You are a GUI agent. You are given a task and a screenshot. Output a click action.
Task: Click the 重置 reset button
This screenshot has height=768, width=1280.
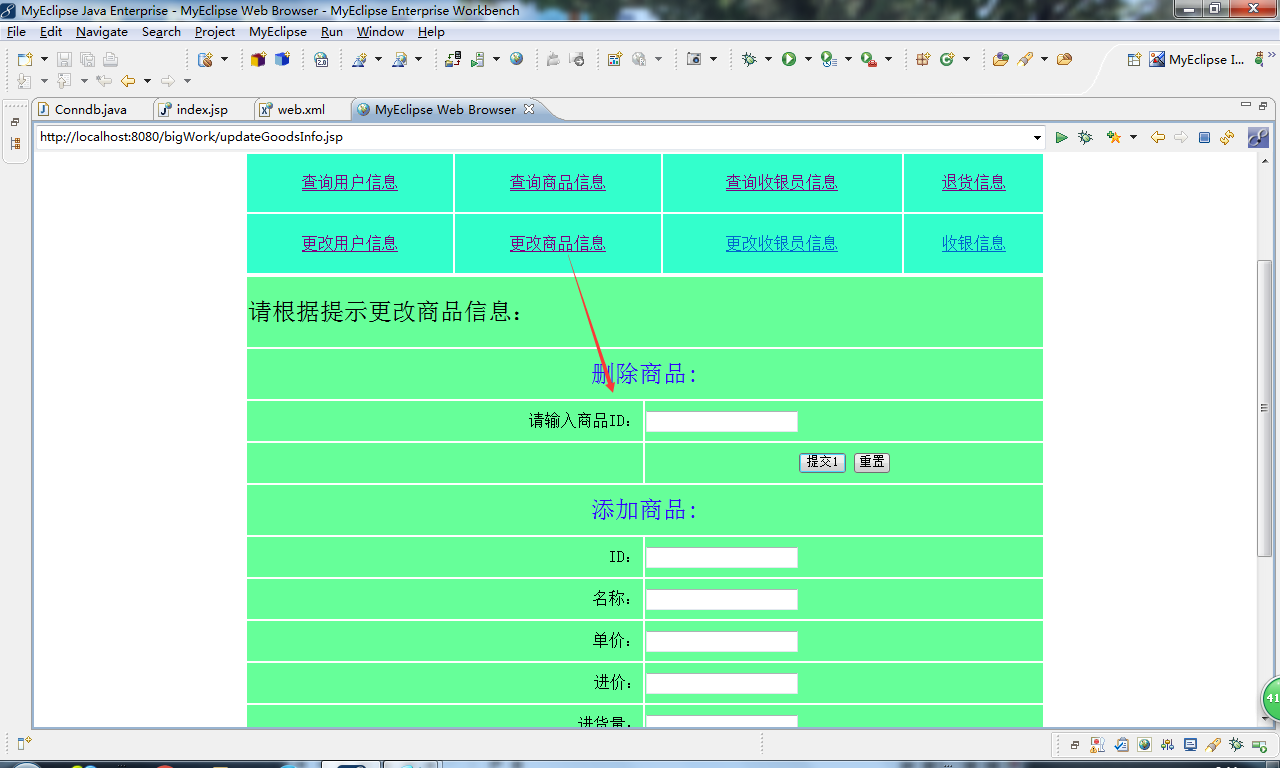pyautogui.click(x=872, y=462)
